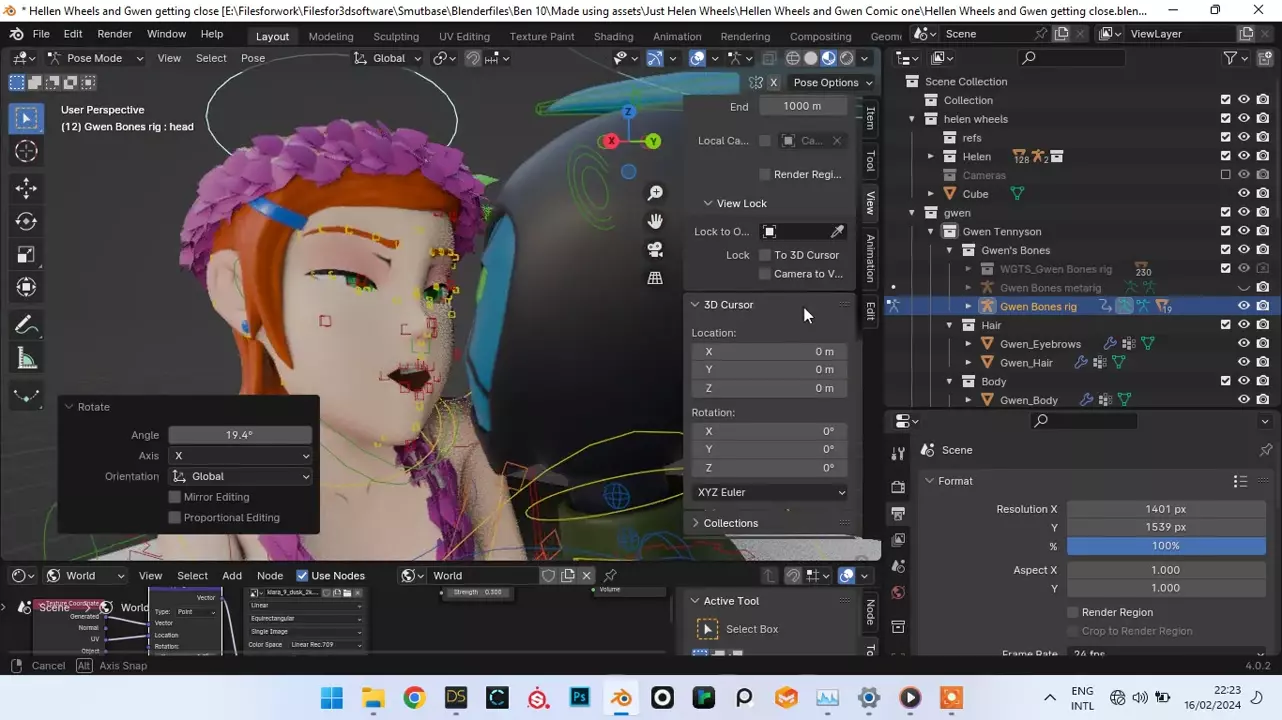1282x720 pixels.
Task: Select the Rotate tool
Action: [27, 221]
